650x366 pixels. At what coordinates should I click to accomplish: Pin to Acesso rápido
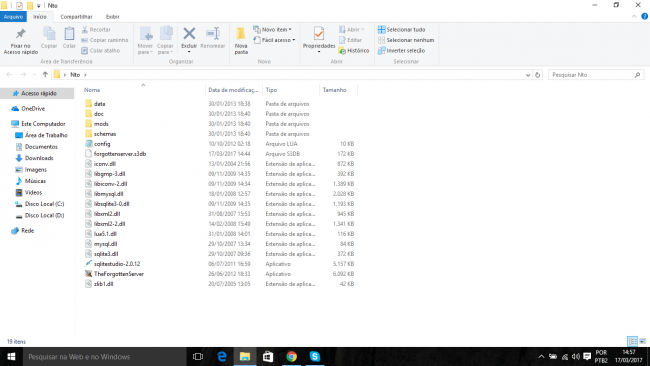tap(20, 41)
